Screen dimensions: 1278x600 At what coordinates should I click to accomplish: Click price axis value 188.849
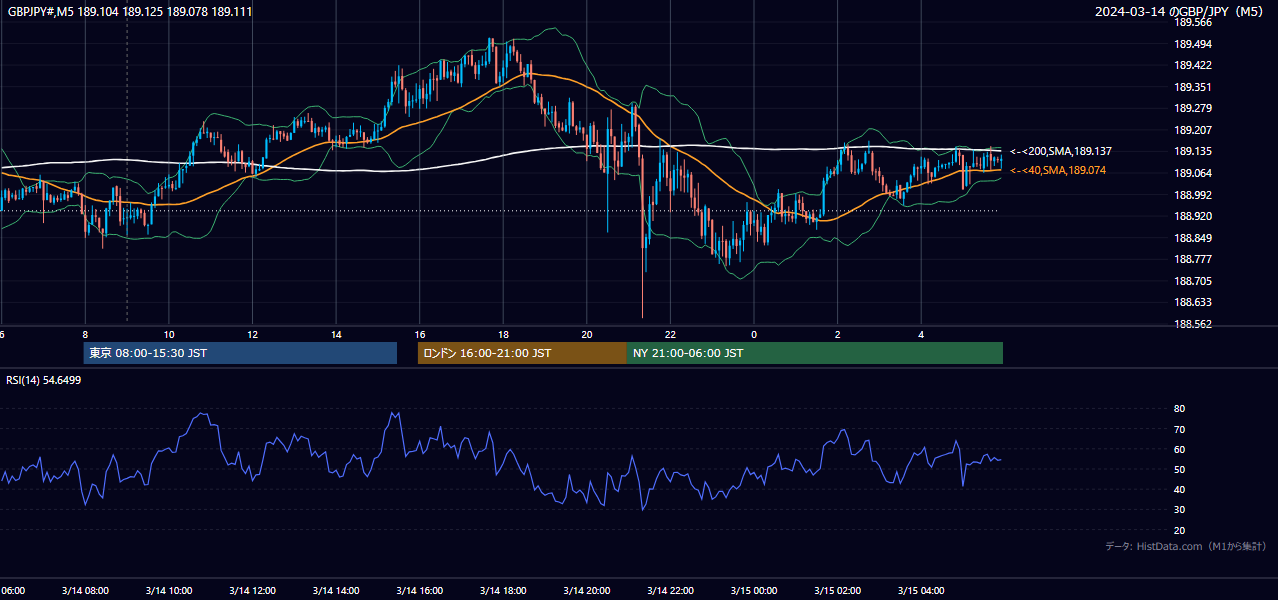[x=1192, y=238]
